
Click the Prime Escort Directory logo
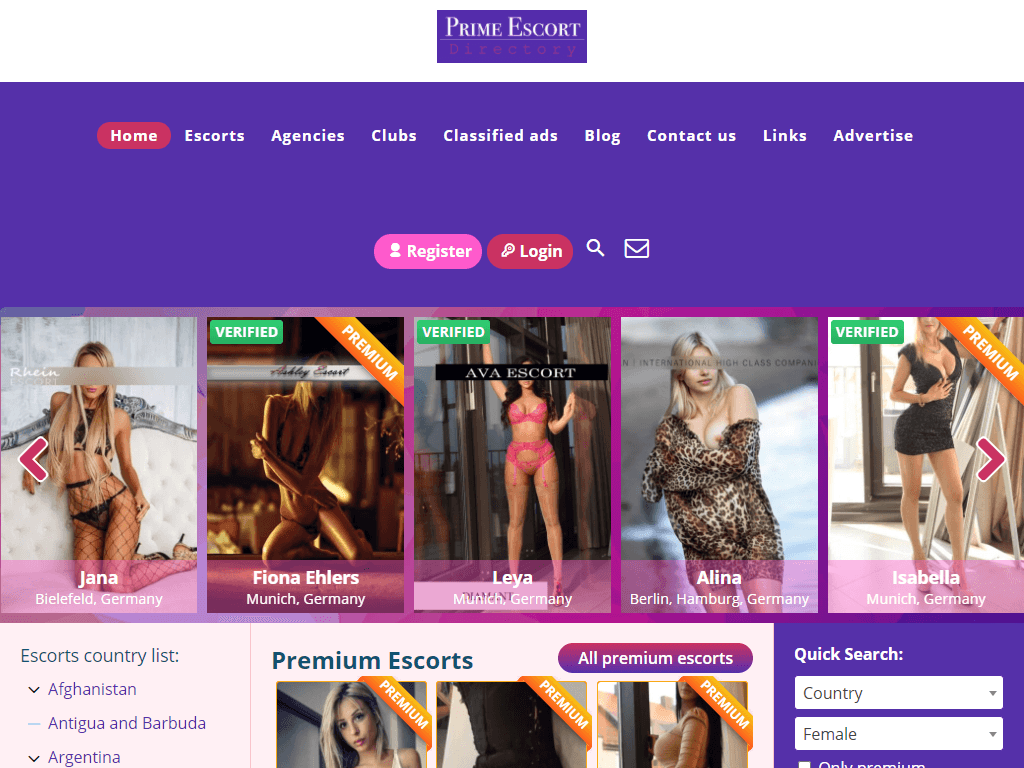tap(512, 36)
